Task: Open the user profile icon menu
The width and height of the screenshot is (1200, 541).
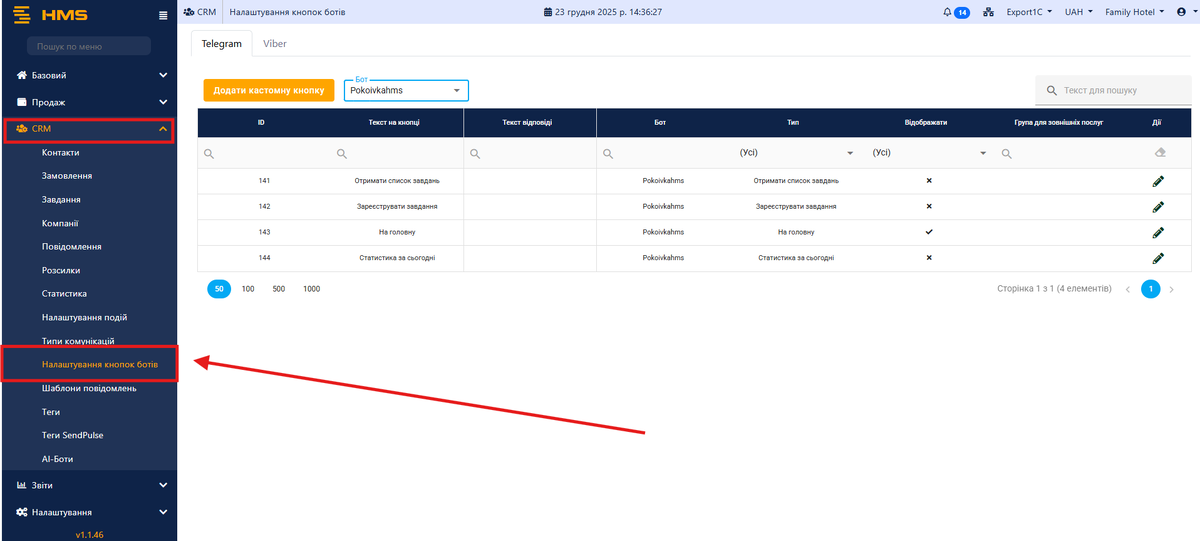Action: (x=1184, y=12)
